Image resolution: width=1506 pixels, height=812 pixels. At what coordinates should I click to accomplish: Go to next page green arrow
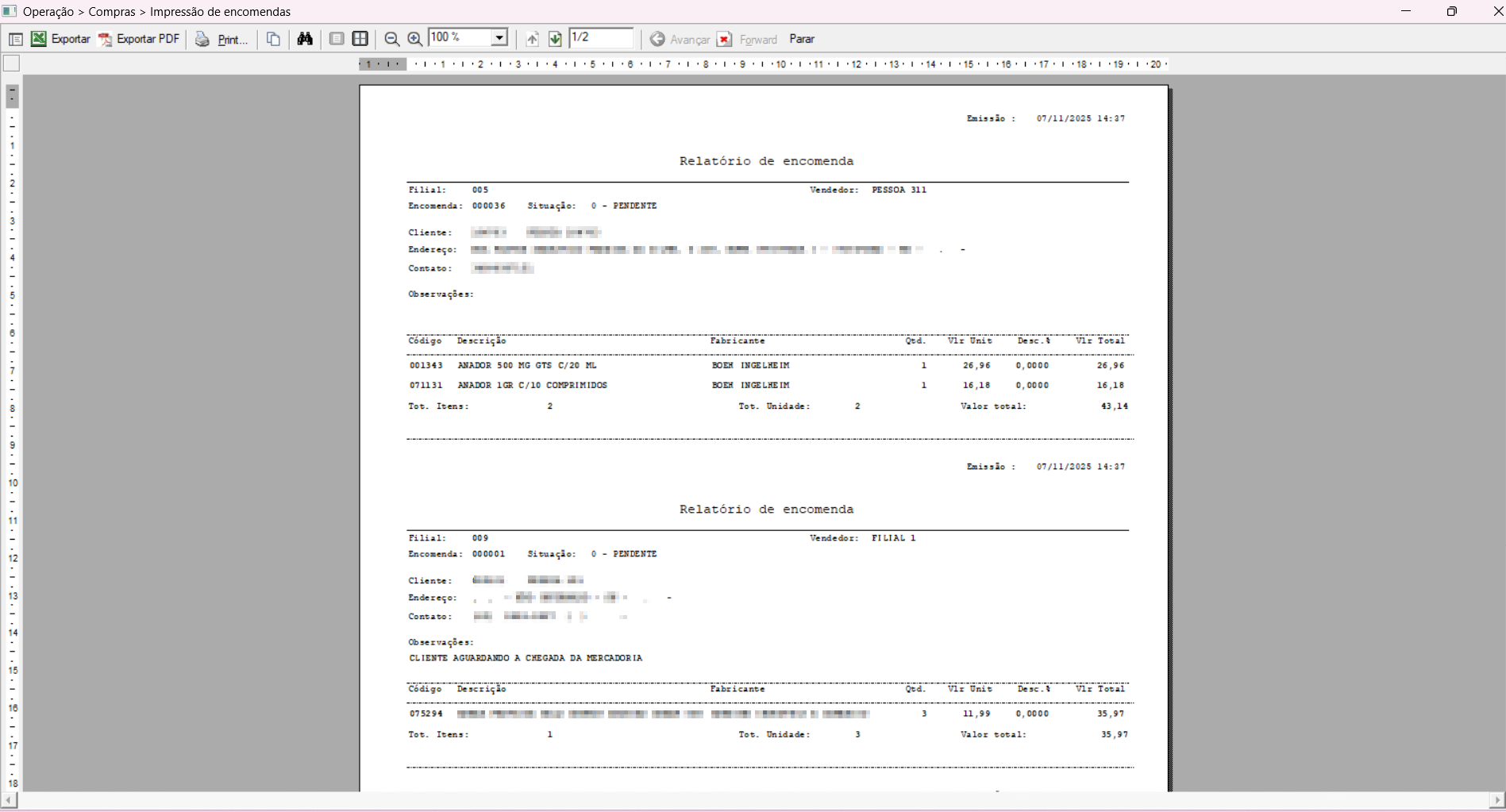(x=555, y=39)
